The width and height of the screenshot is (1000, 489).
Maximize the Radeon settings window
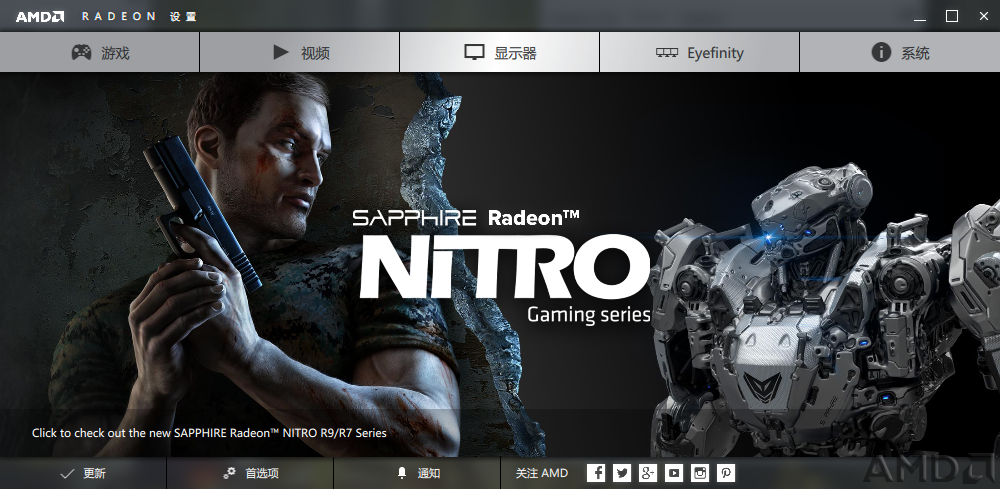pyautogui.click(x=952, y=17)
